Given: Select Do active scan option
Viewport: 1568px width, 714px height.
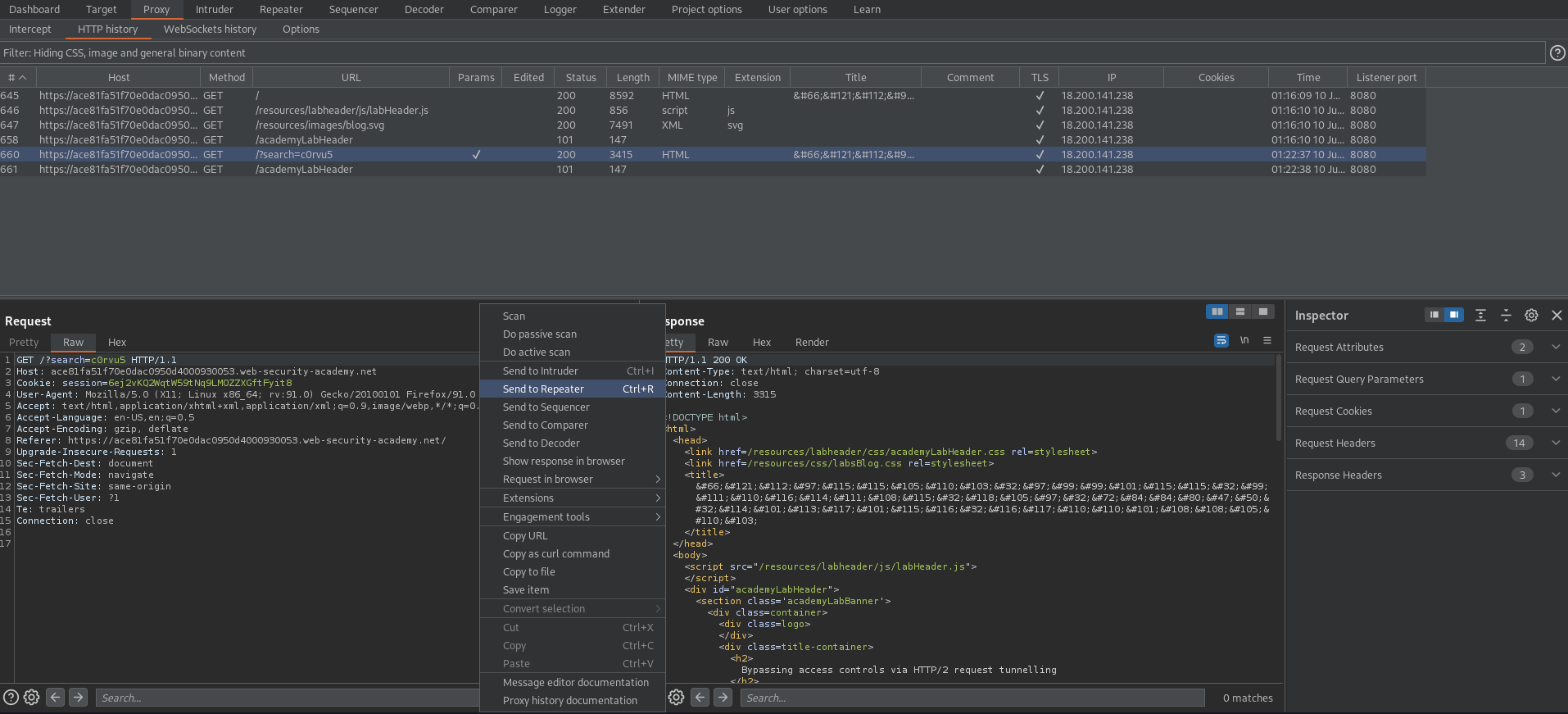Looking at the screenshot, I should tap(573, 352).
